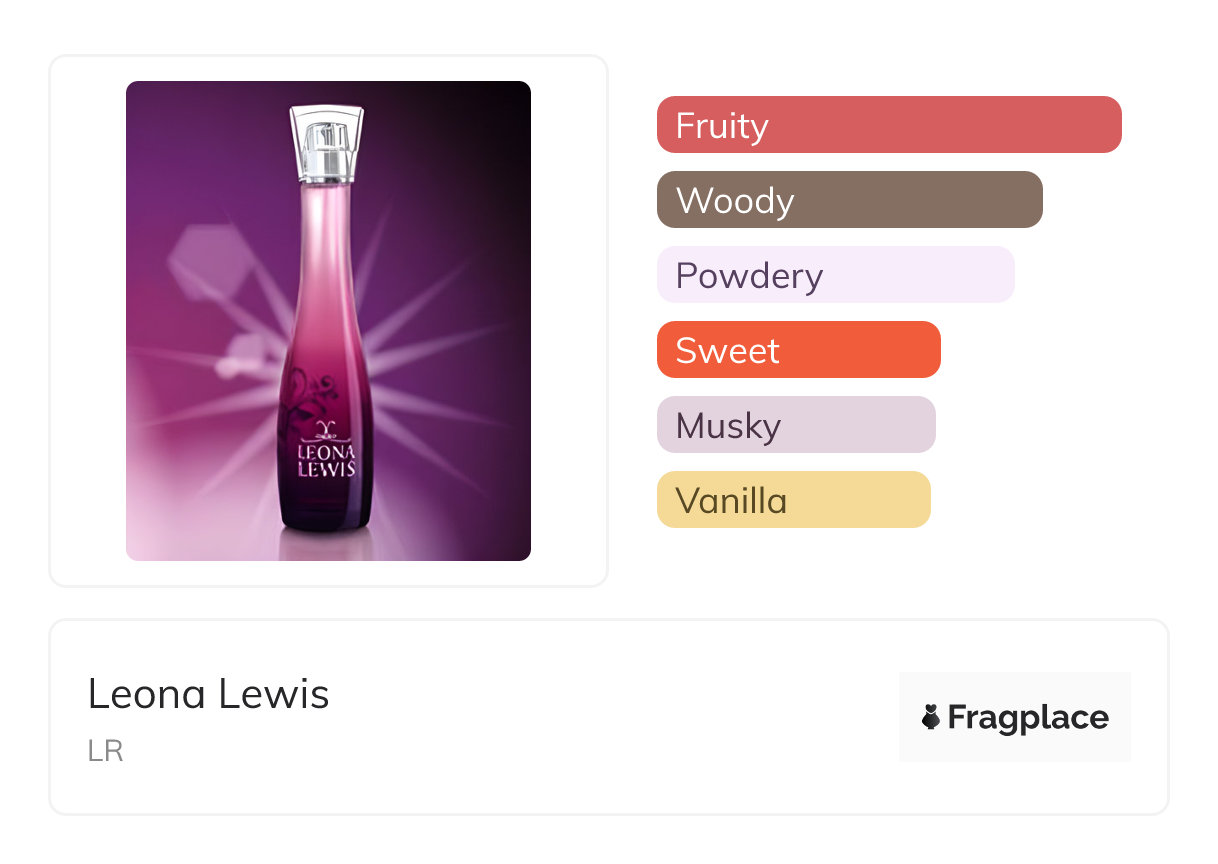
Task: Choose the yellow Vanilla accord bar
Action: [794, 500]
